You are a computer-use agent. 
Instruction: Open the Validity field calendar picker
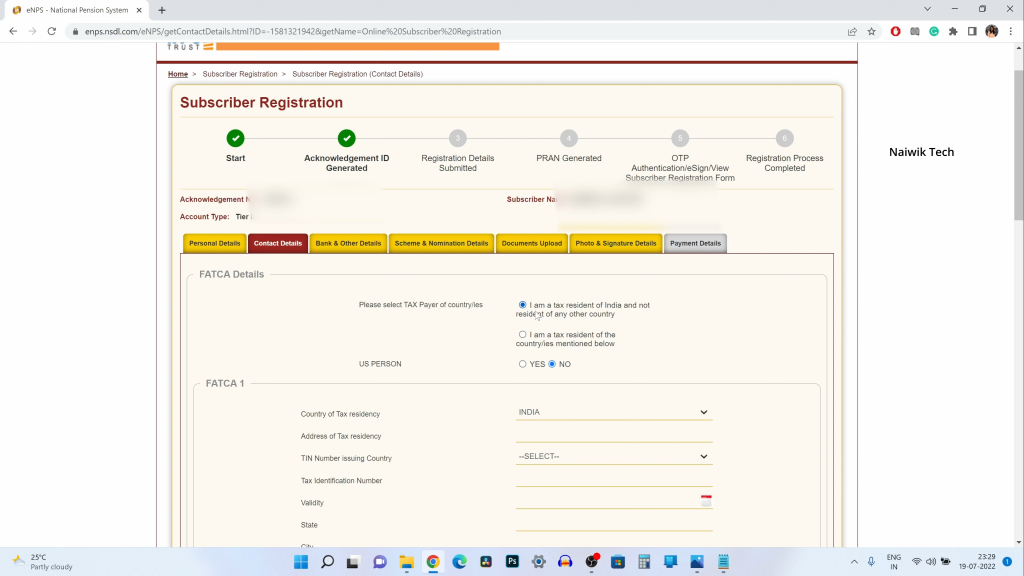[x=707, y=499]
